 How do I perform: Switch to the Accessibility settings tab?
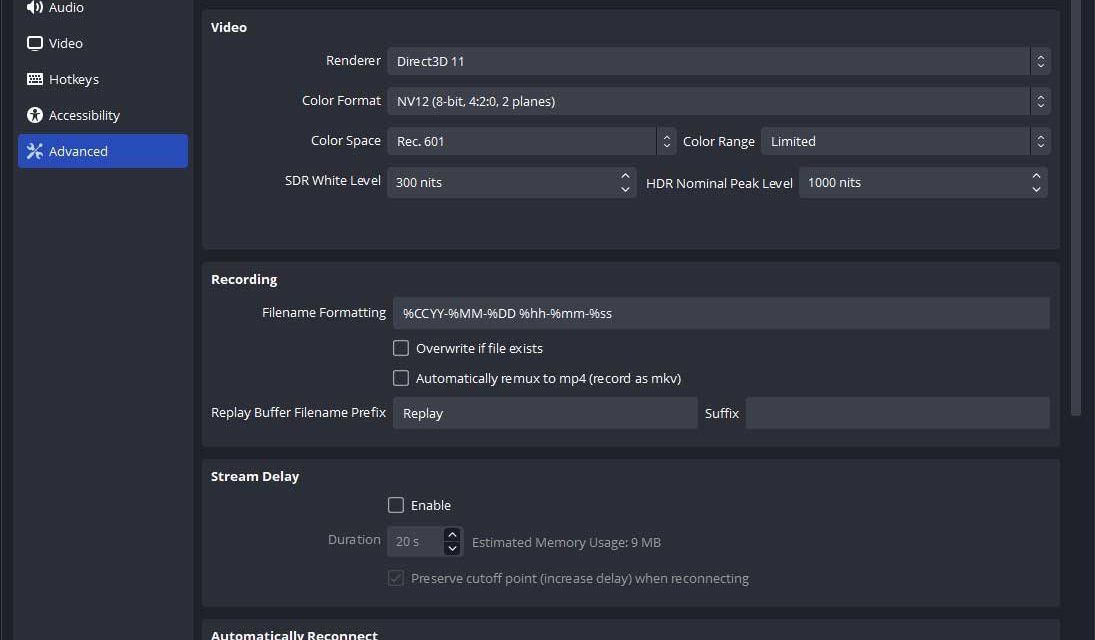click(x=84, y=116)
